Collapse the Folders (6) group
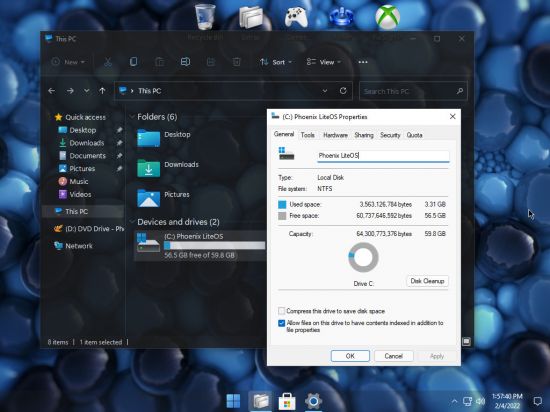 coord(132,117)
